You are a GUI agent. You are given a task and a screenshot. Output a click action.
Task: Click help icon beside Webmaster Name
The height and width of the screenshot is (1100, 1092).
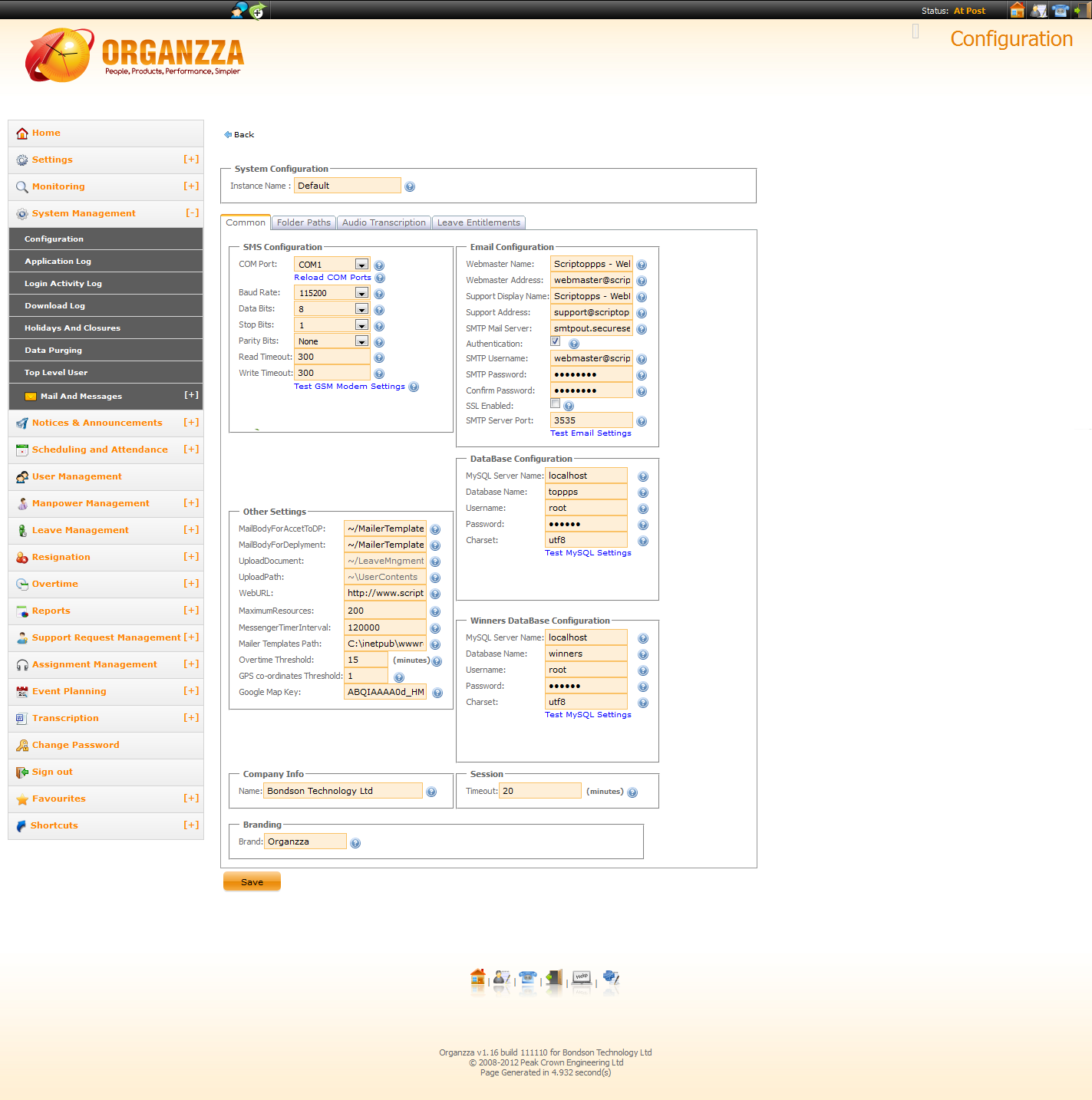(642, 265)
